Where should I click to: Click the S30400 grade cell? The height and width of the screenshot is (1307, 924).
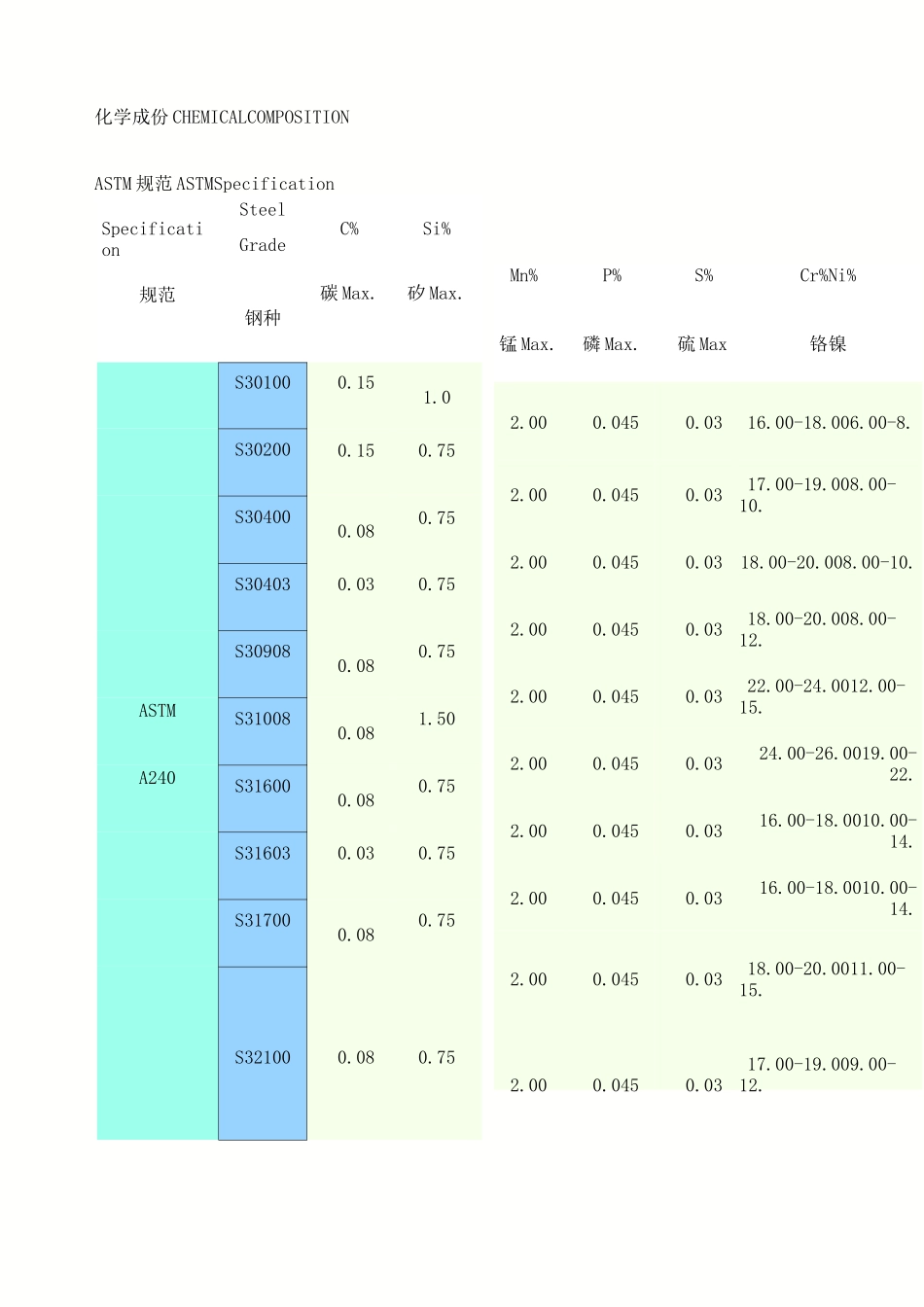coord(263,517)
